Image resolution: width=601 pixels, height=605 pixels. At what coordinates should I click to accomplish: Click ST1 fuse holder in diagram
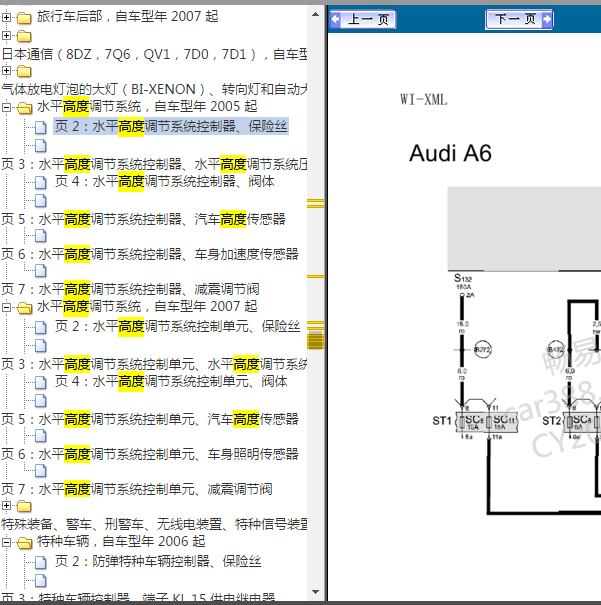tap(486, 422)
